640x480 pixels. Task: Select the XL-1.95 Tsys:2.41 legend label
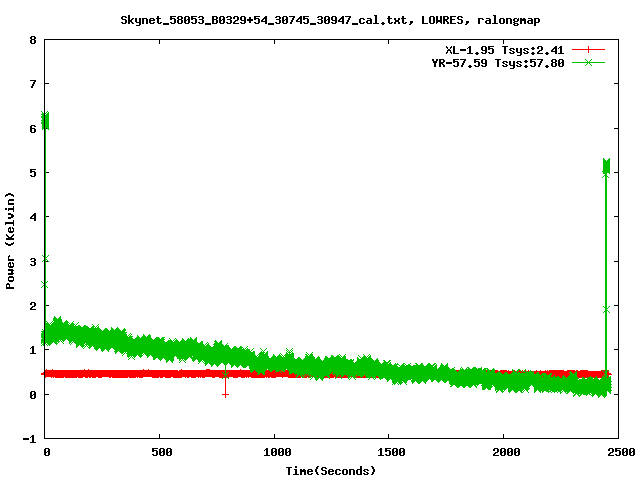[x=505, y=49]
